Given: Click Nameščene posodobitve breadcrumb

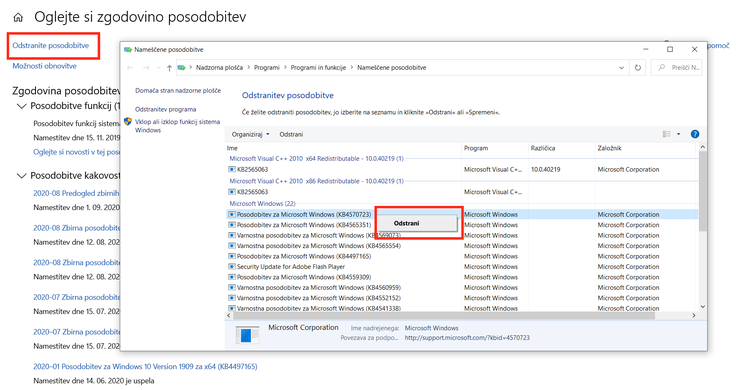Looking at the screenshot, I should (391, 68).
